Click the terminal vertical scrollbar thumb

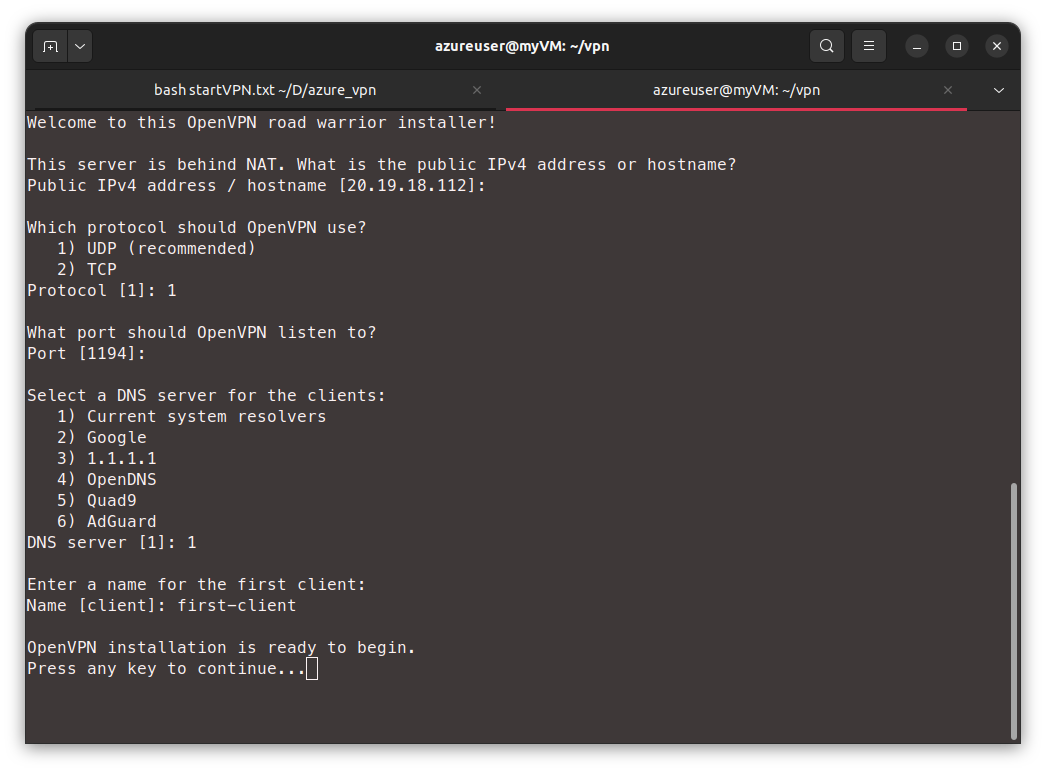tap(1014, 610)
